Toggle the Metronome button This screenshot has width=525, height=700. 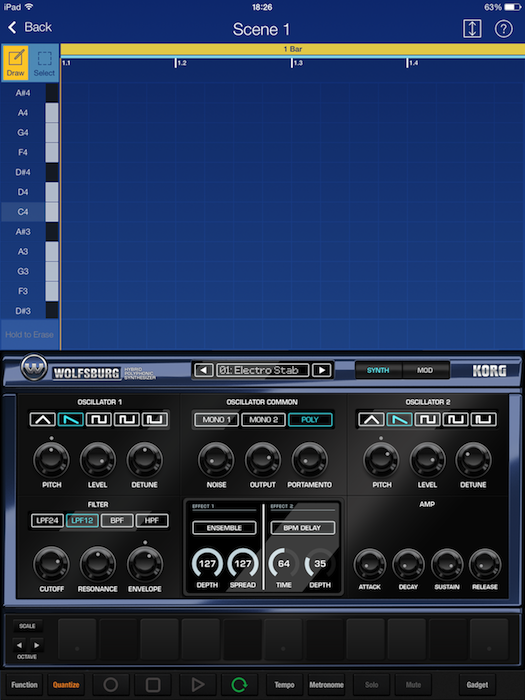tap(326, 684)
